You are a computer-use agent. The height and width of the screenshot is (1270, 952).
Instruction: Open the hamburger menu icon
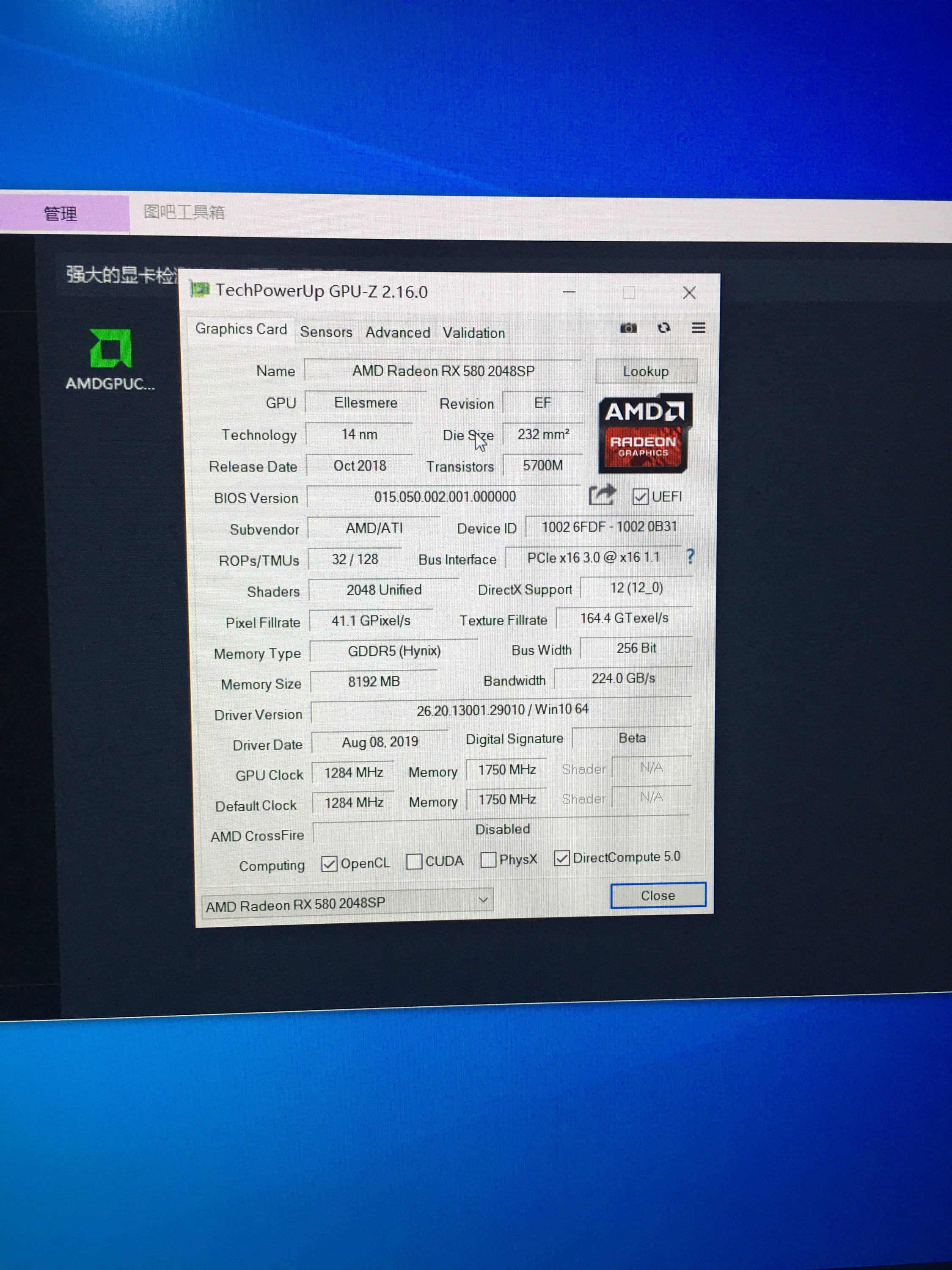699,328
